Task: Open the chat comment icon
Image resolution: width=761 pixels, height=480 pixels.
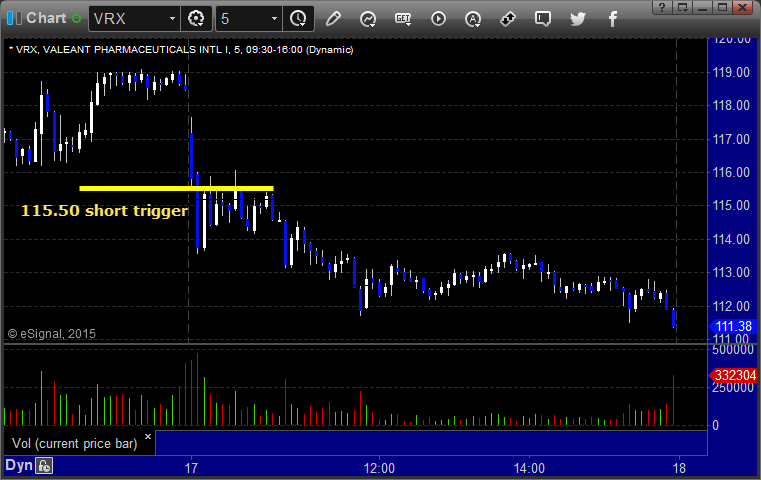Action: point(543,19)
